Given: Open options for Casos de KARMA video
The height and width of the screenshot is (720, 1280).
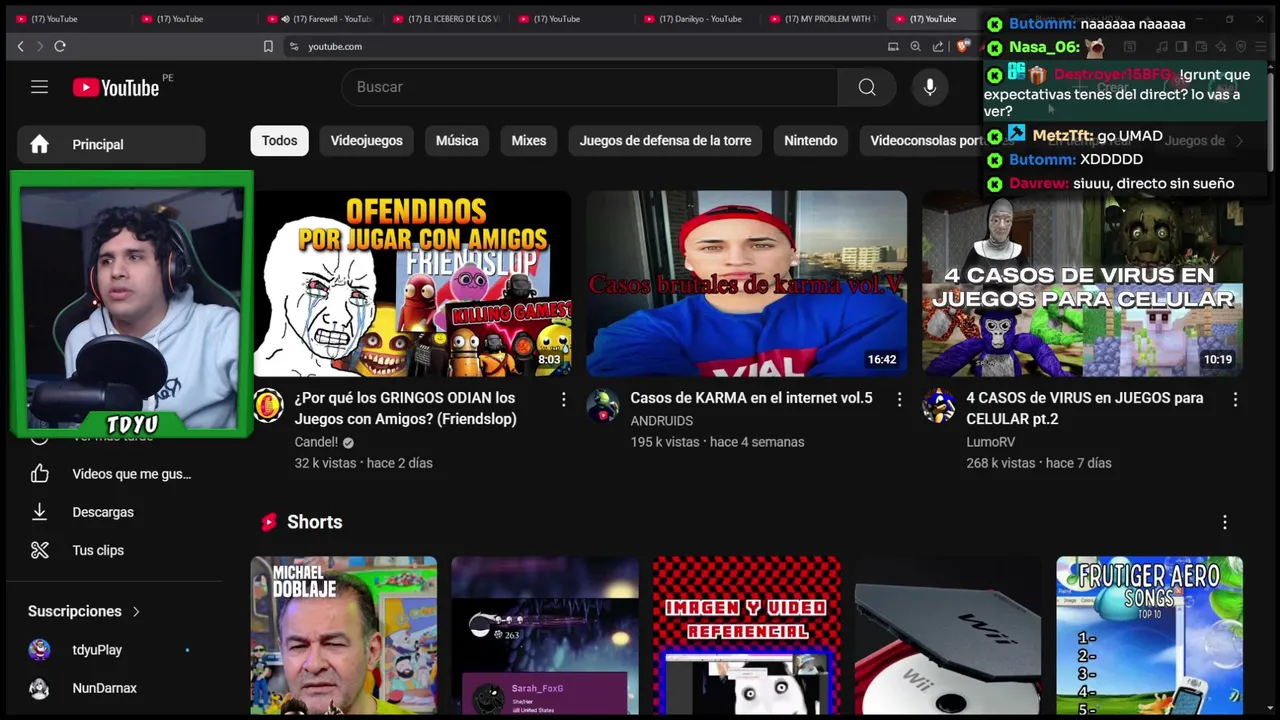Looking at the screenshot, I should 899,400.
